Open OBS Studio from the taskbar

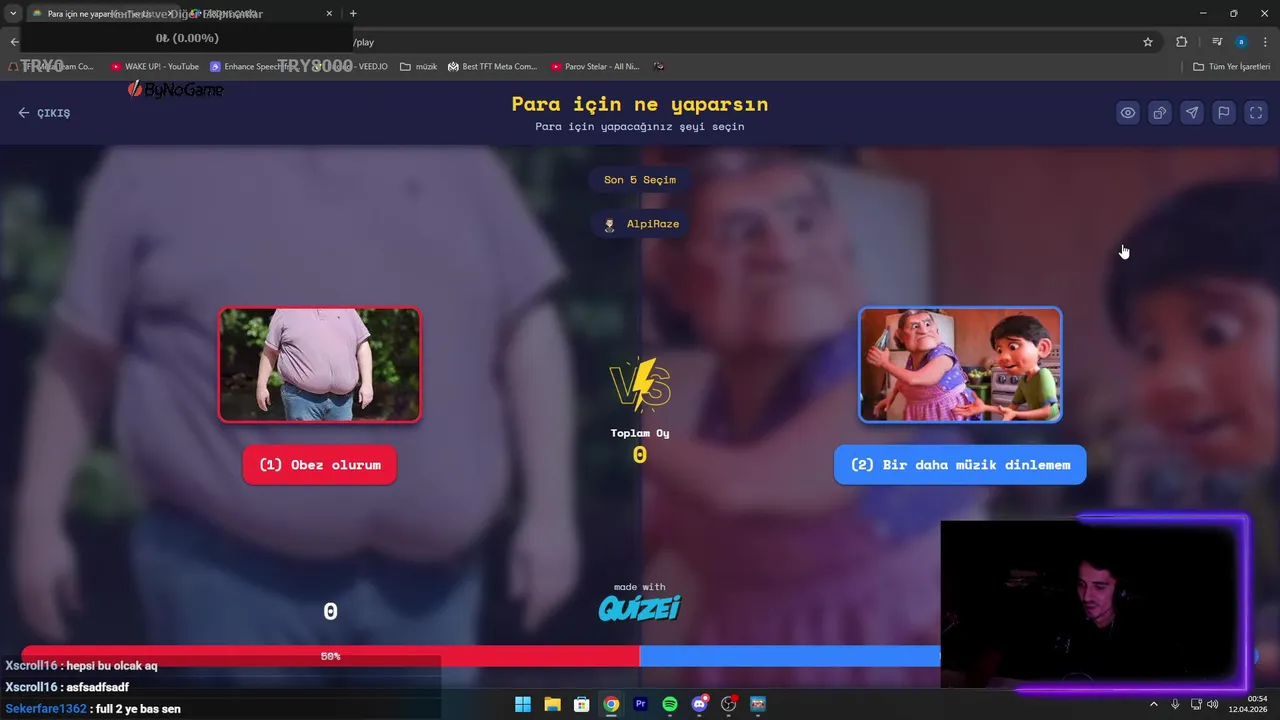tap(728, 704)
